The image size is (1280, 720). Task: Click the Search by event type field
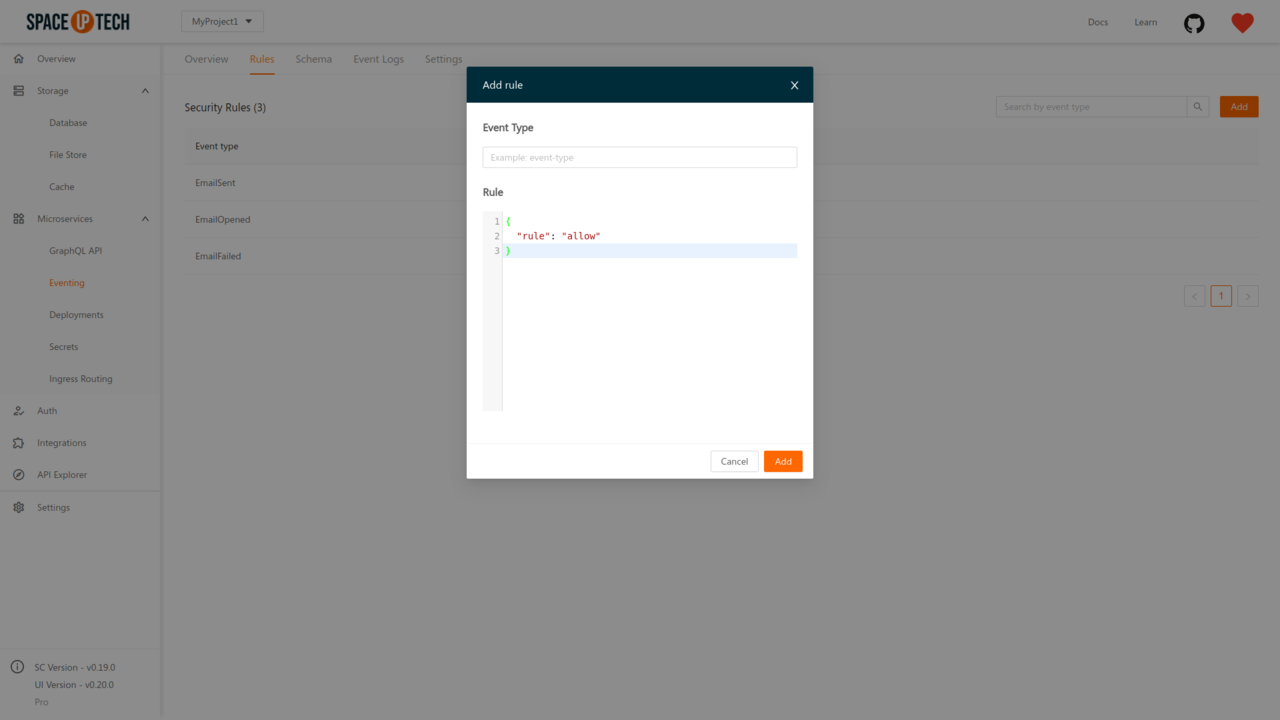click(x=1091, y=107)
